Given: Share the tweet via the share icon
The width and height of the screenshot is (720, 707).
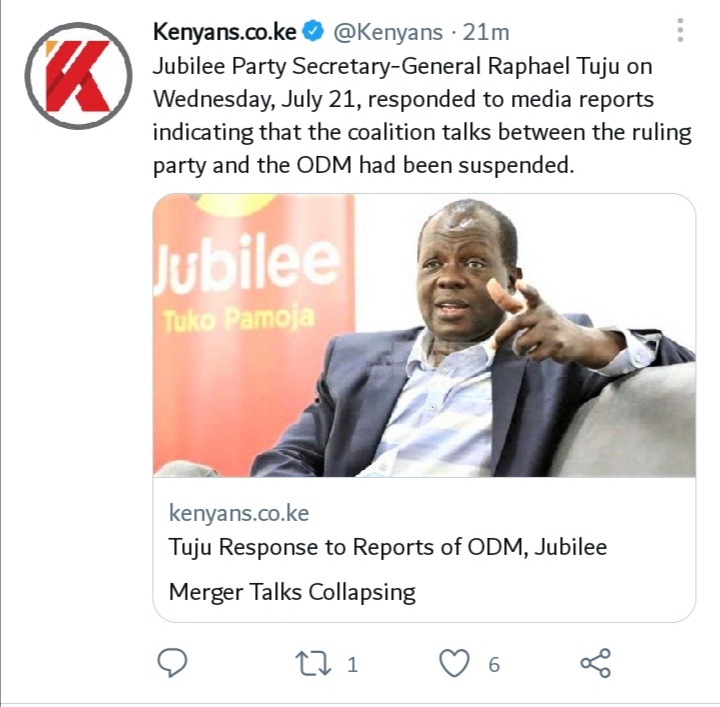Looking at the screenshot, I should point(596,663).
